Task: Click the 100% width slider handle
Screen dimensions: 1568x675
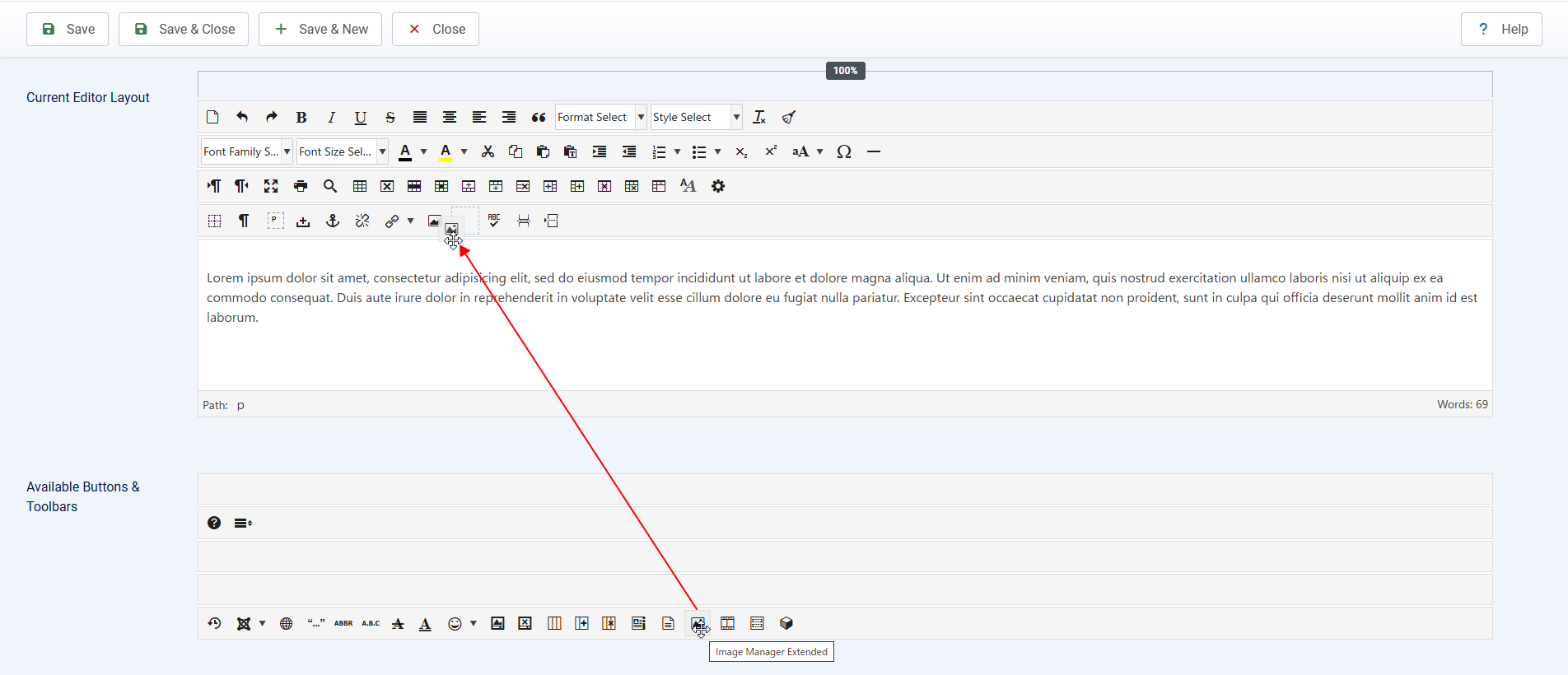Action: (x=845, y=71)
